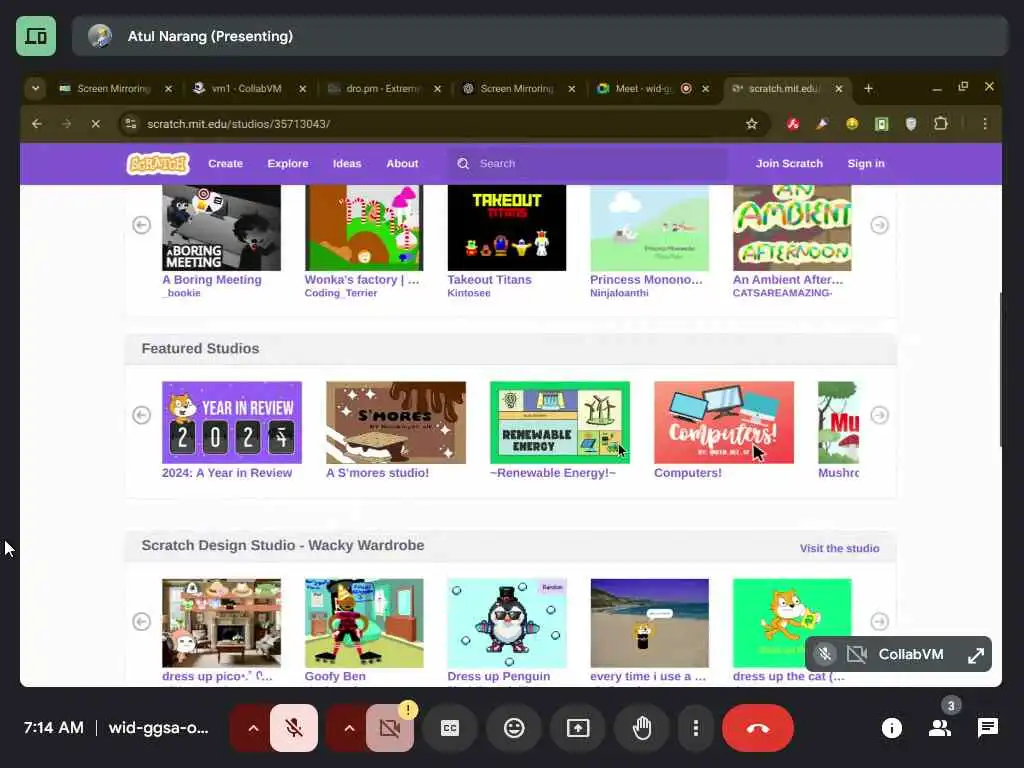The height and width of the screenshot is (768, 1024).
Task: Open a new browser tab with plus
Action: [x=868, y=88]
